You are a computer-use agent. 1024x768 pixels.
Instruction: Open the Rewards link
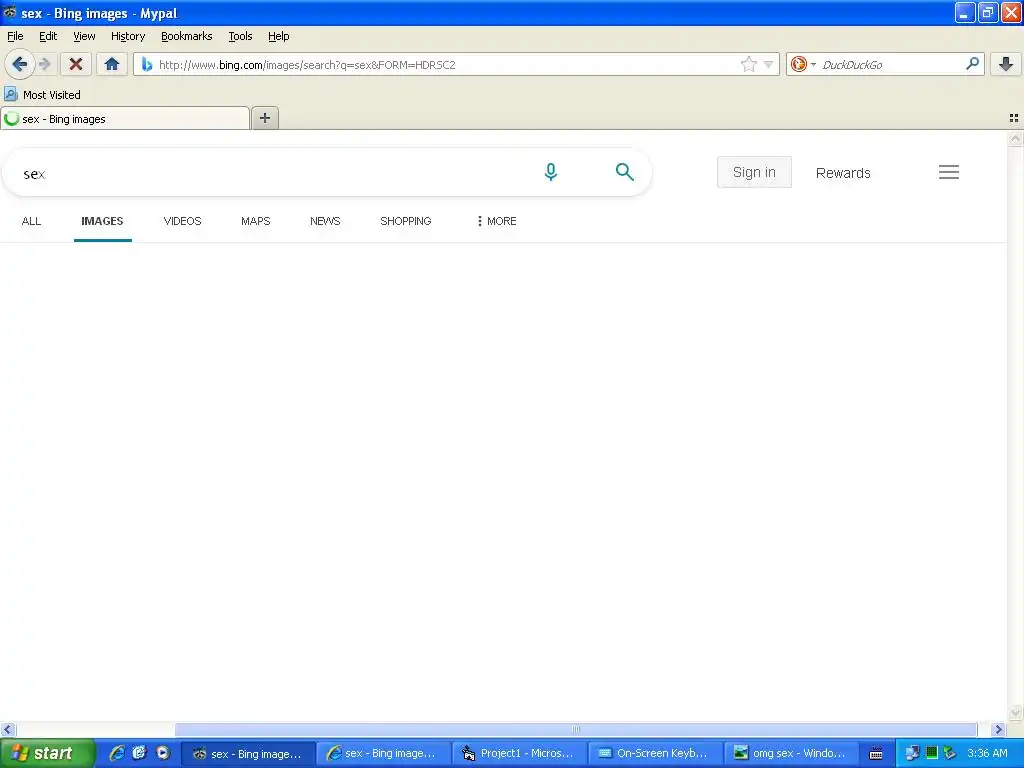tap(843, 173)
